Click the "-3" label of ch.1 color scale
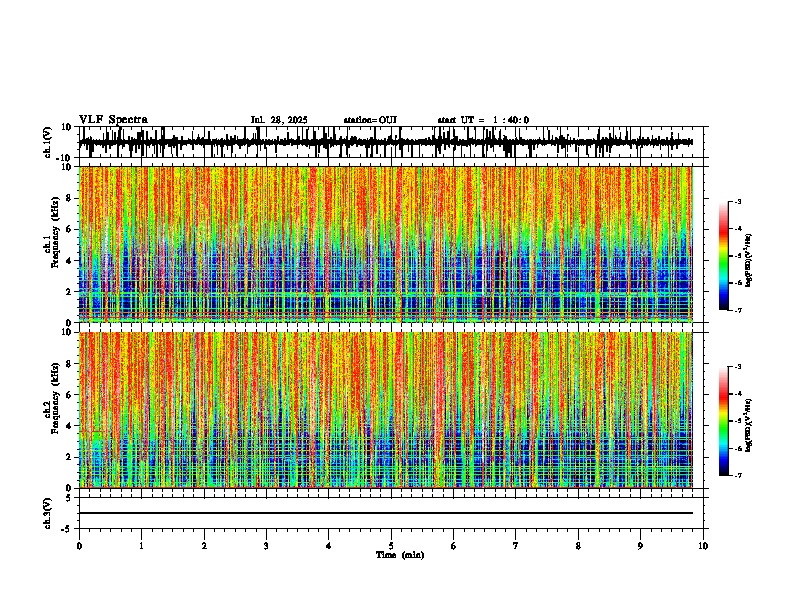792x612 pixels. coord(737,202)
